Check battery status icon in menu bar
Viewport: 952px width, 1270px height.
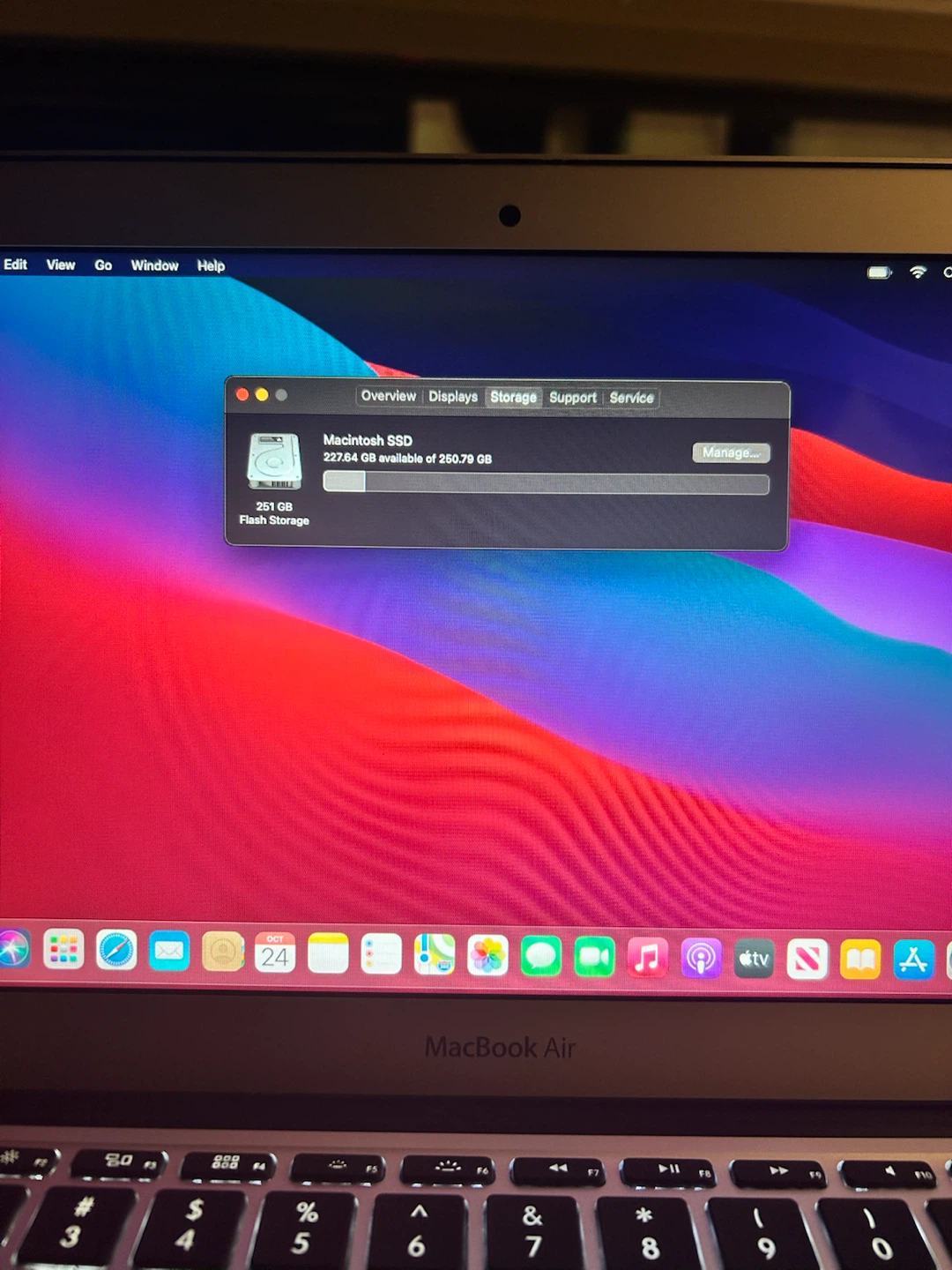(880, 273)
